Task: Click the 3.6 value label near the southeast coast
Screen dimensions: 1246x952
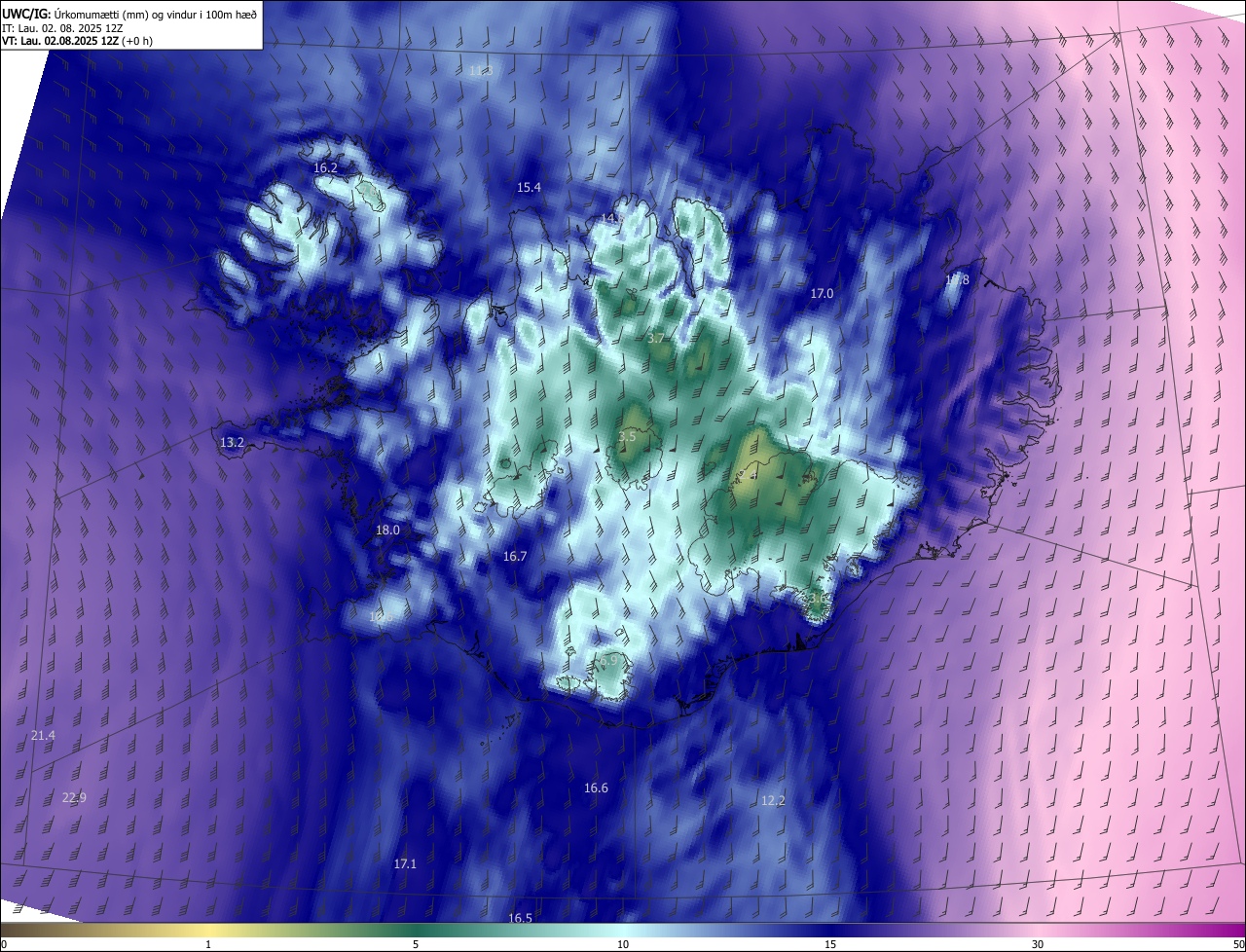Action: coord(819,599)
